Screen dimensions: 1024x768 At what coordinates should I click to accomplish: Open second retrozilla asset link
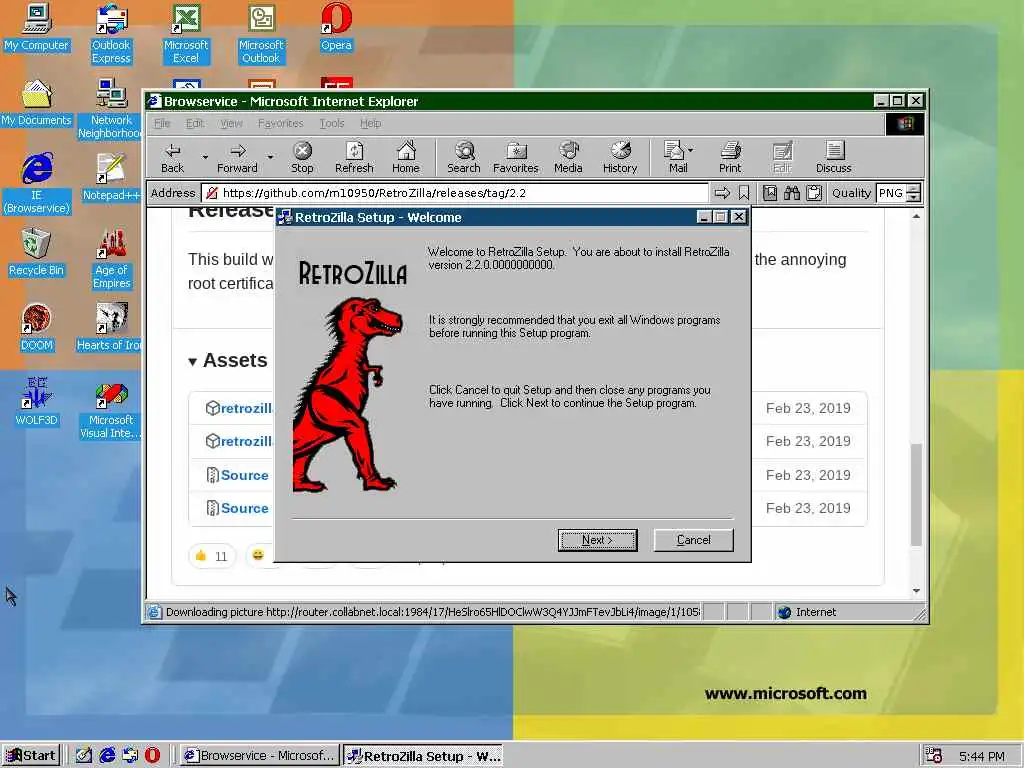click(246, 441)
